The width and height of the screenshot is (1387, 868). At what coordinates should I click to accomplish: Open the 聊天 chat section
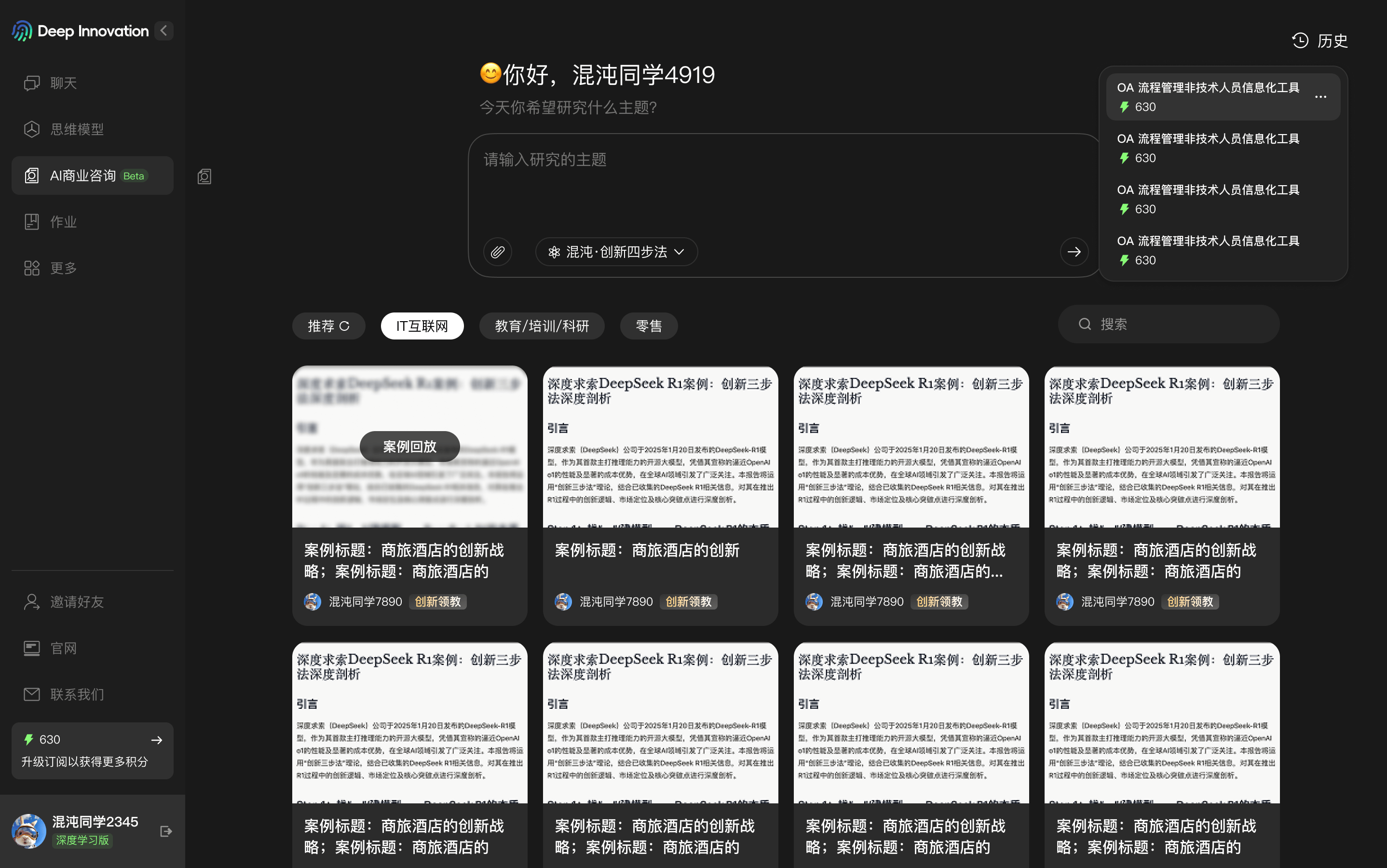click(93, 83)
